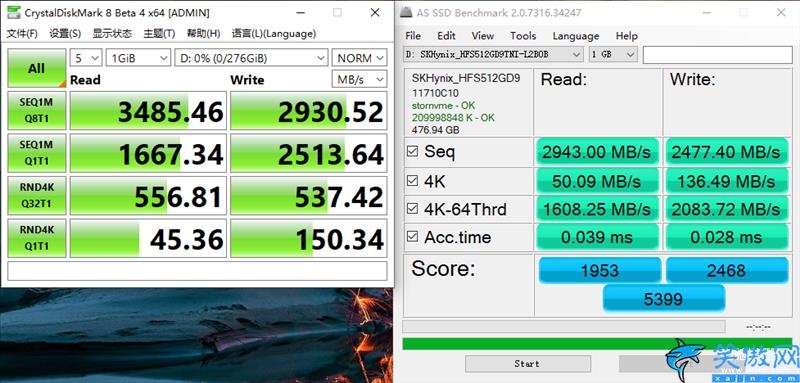Open Tools menu in AS SSD Benchmark

(523, 36)
